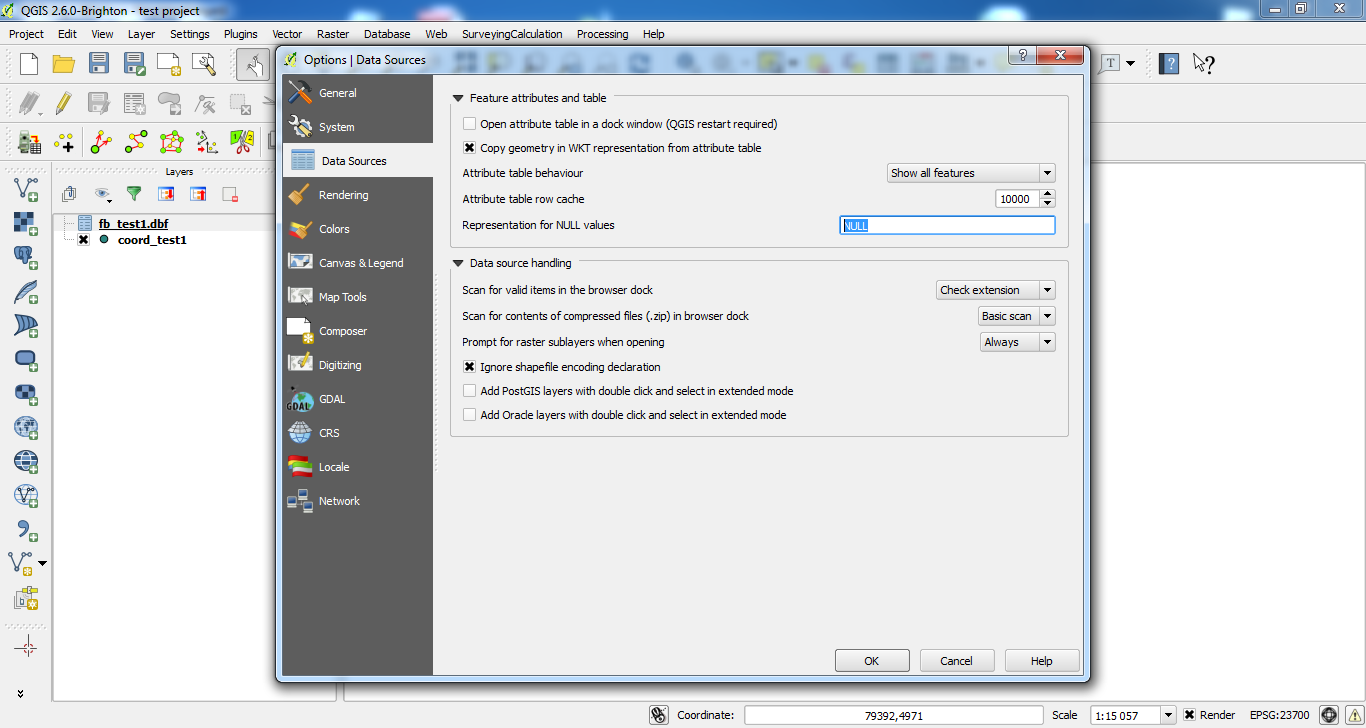Click the Save project toolbar icon
Image resolution: width=1366 pixels, height=728 pixels.
98,64
